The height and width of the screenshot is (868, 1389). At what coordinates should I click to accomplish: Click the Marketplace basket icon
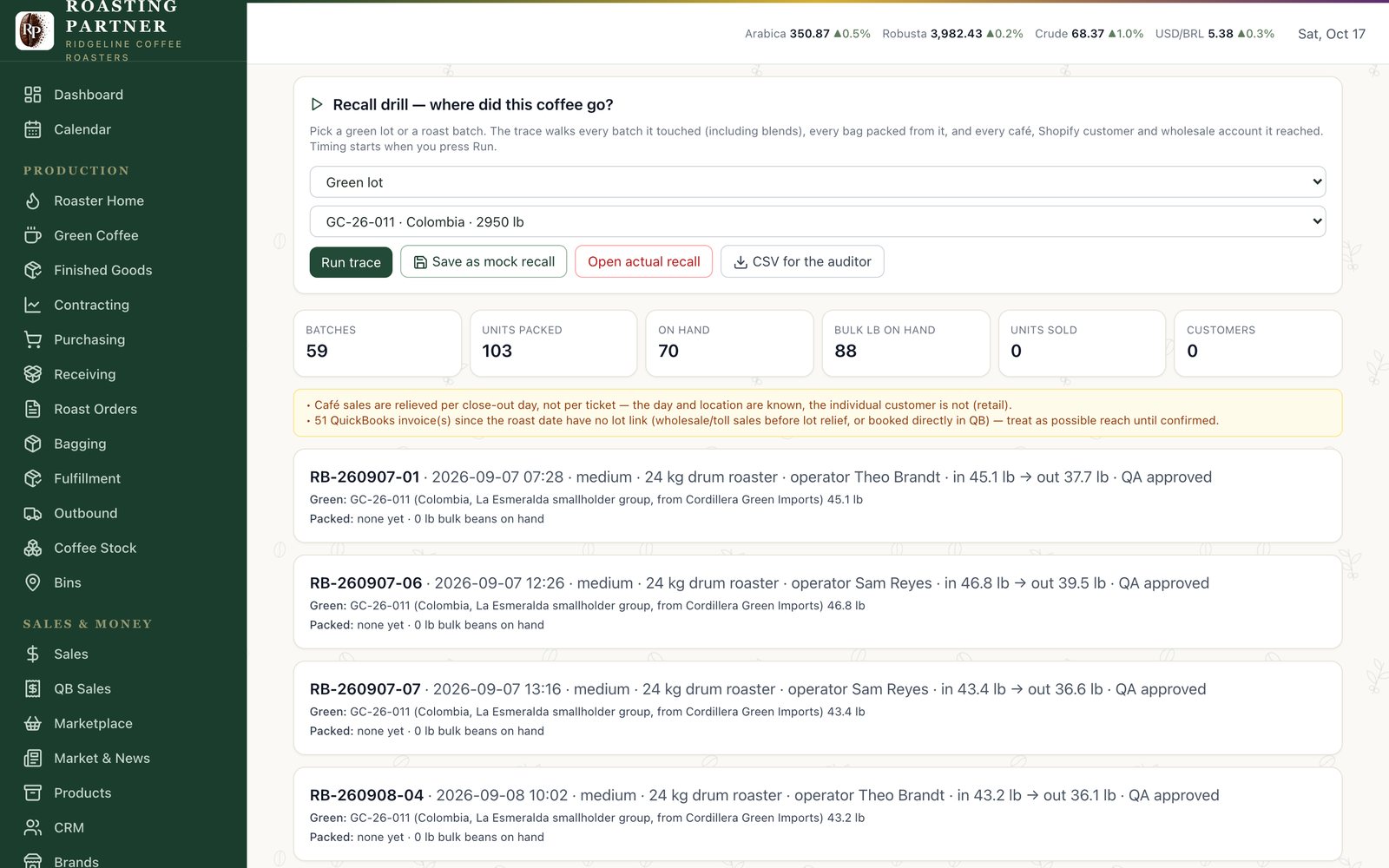pyautogui.click(x=33, y=723)
